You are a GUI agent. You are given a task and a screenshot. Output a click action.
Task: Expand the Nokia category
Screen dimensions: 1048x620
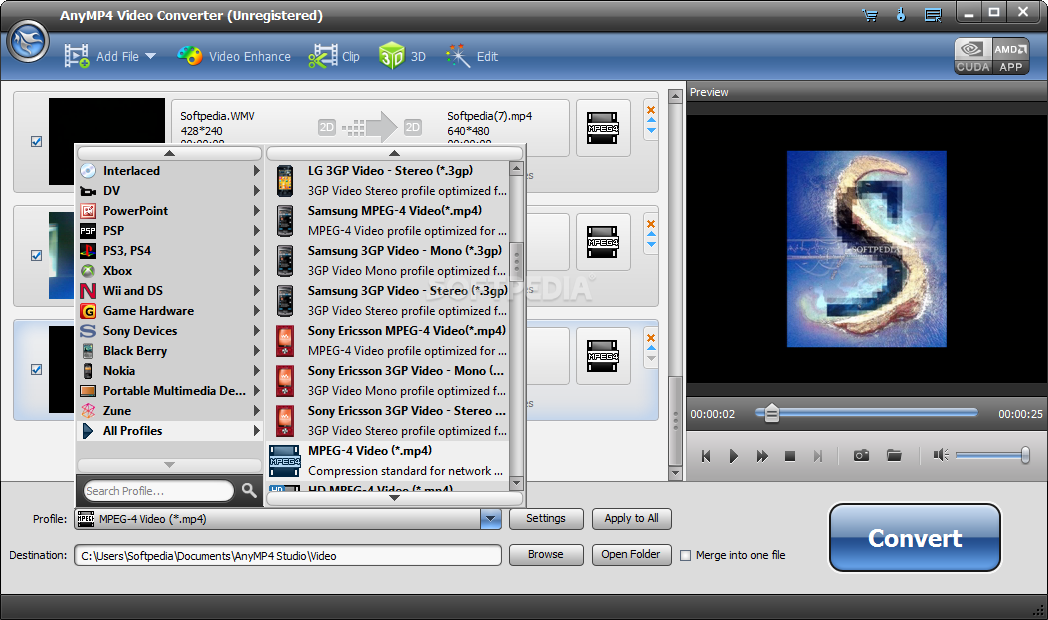(x=257, y=371)
